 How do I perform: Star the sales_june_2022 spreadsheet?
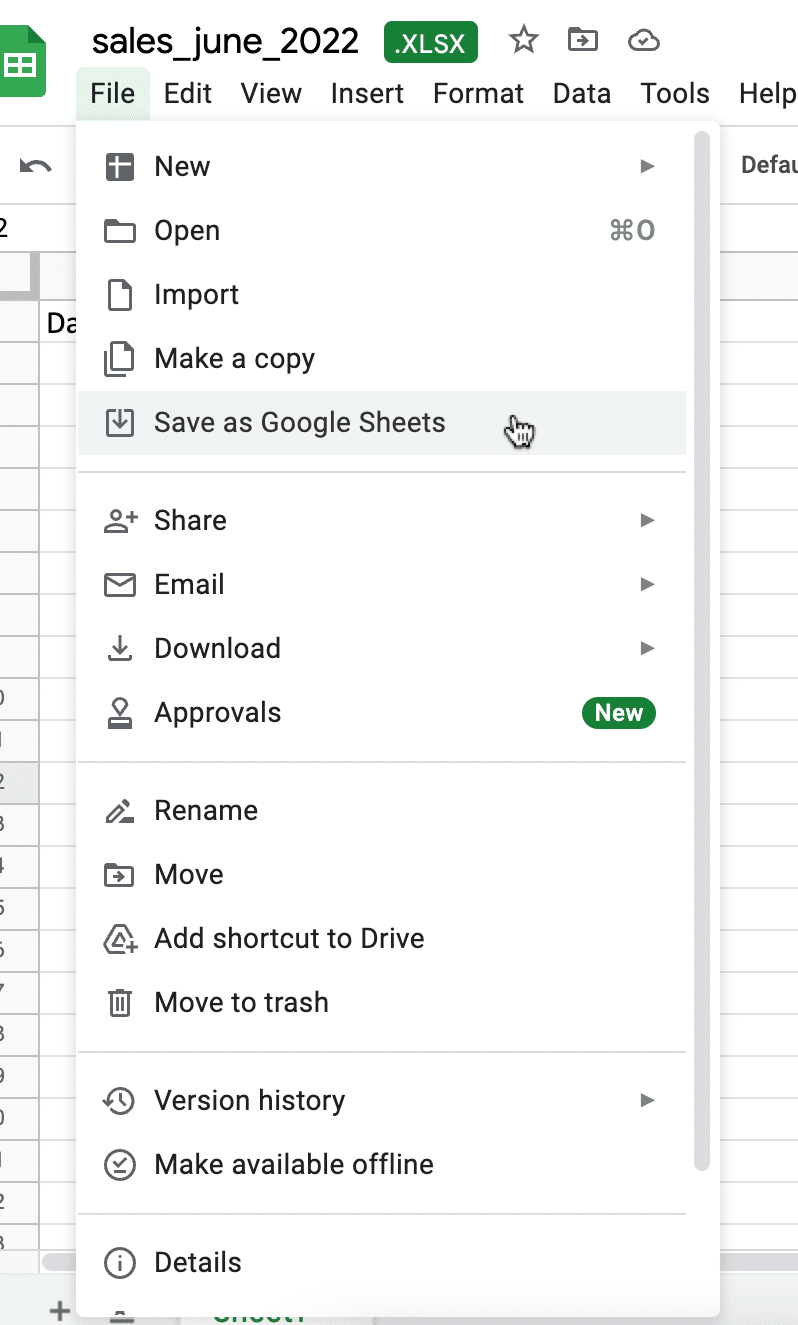[x=523, y=41]
